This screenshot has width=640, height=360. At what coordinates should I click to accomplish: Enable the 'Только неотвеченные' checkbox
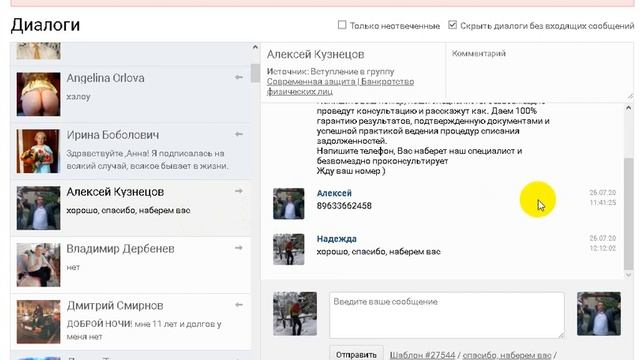click(x=342, y=25)
